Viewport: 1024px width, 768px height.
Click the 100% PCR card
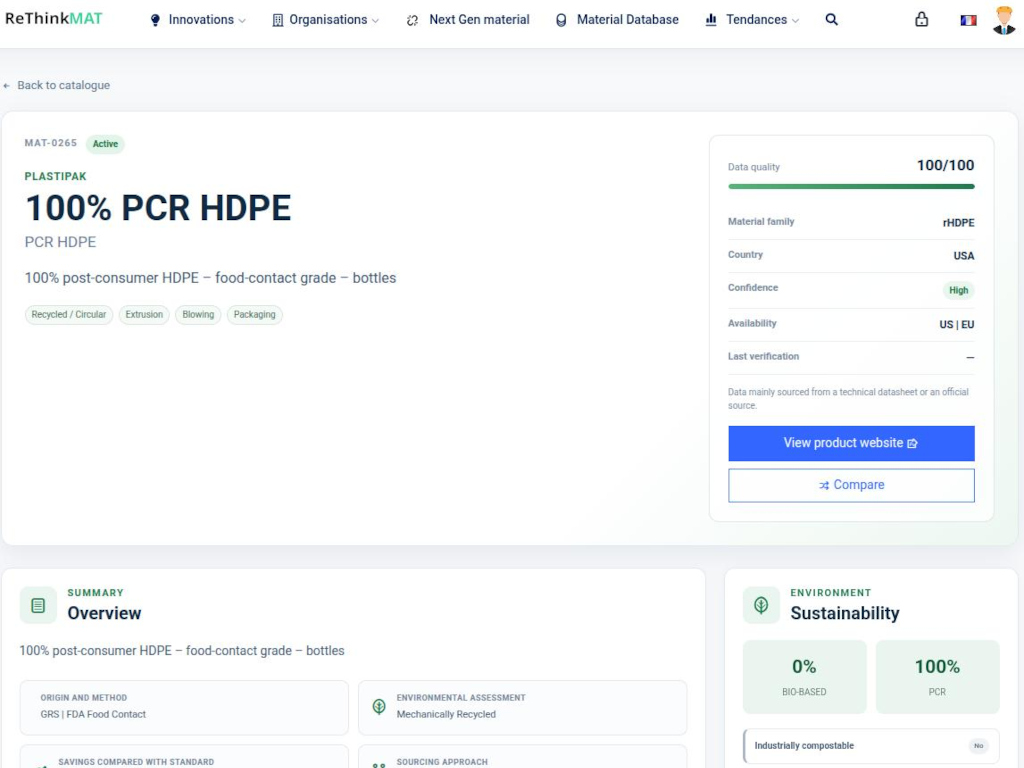[937, 677]
